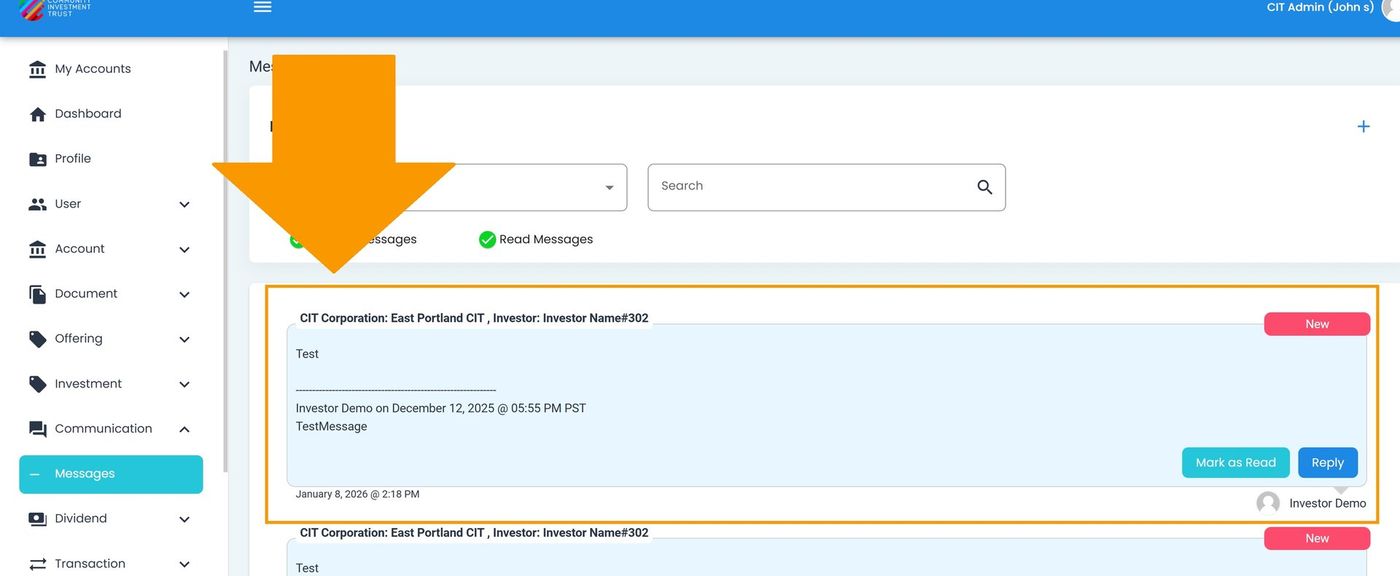Click the plus icon to add message

coord(1363,126)
